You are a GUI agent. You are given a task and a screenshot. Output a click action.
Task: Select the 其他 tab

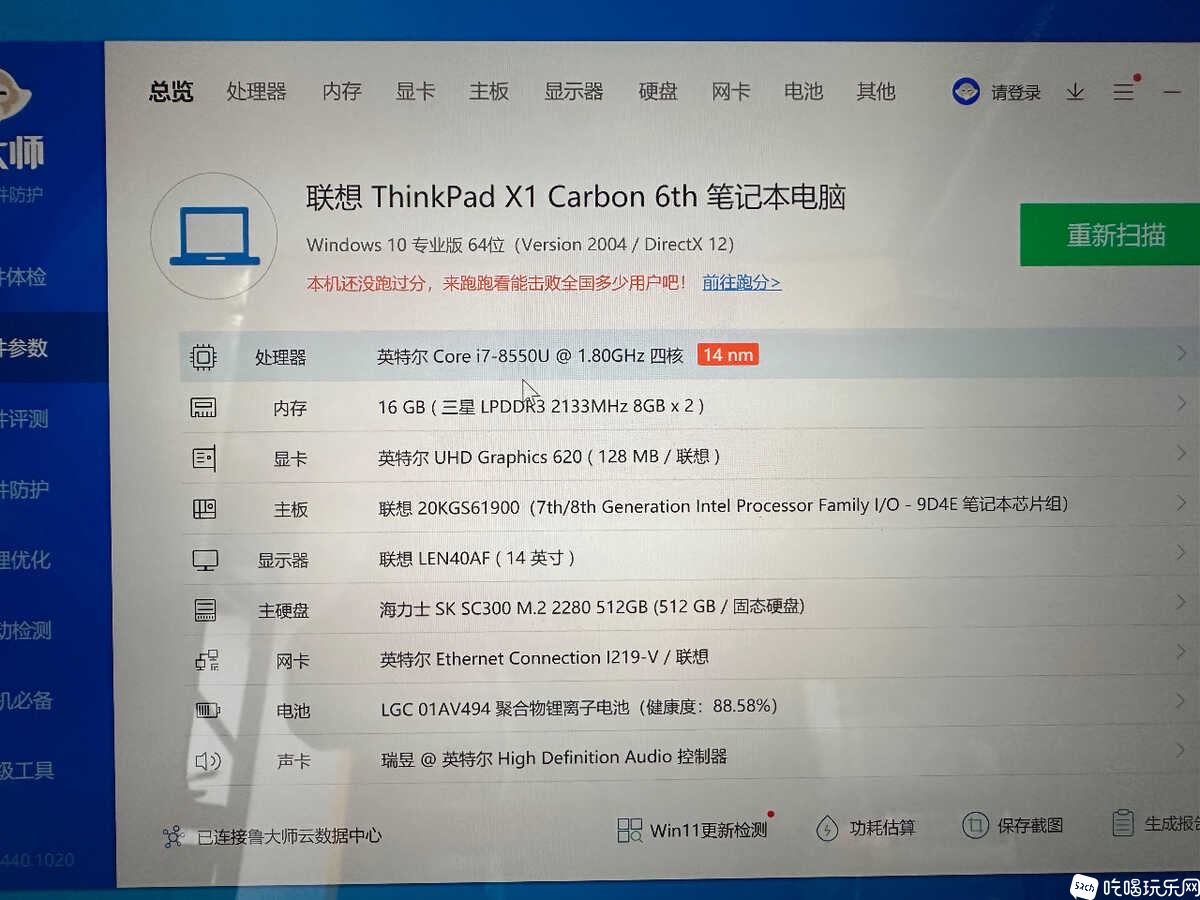[876, 92]
